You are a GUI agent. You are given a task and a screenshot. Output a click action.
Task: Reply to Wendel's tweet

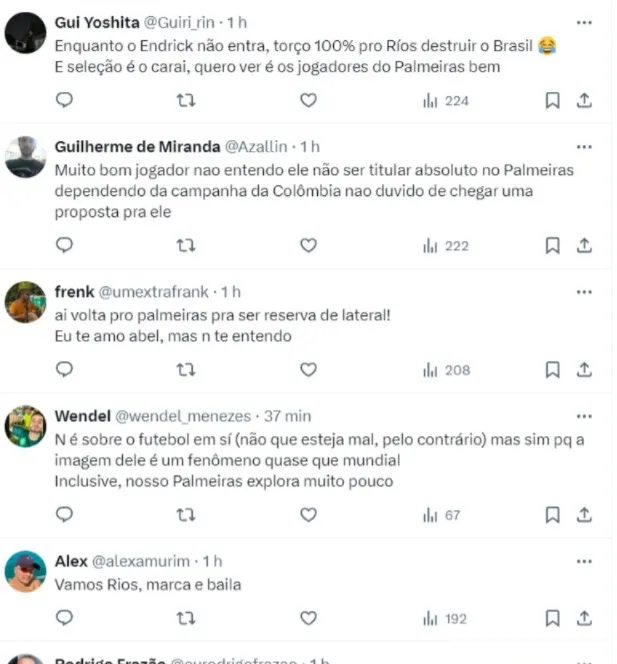(x=64, y=515)
